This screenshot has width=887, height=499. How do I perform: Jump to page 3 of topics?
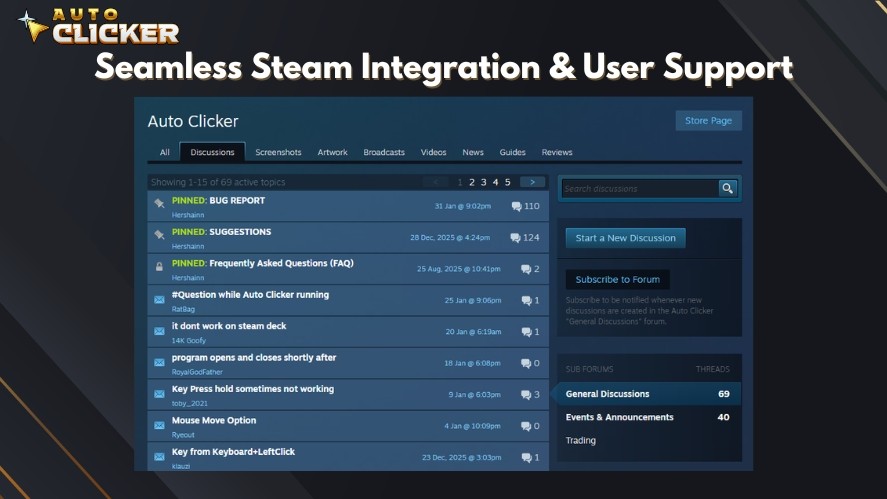click(484, 182)
